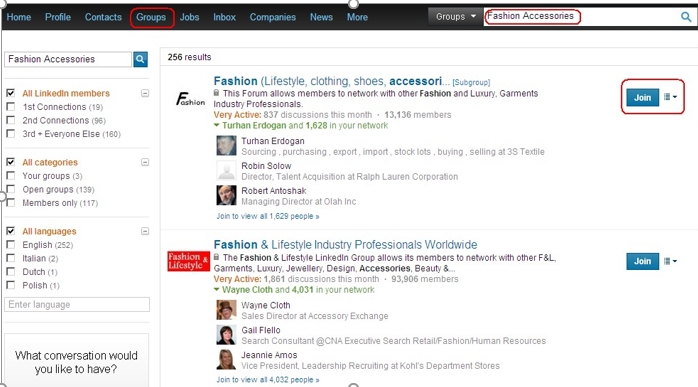This screenshot has width=698, height=387.
Task: Open the Jobs menu
Action: tap(189, 17)
